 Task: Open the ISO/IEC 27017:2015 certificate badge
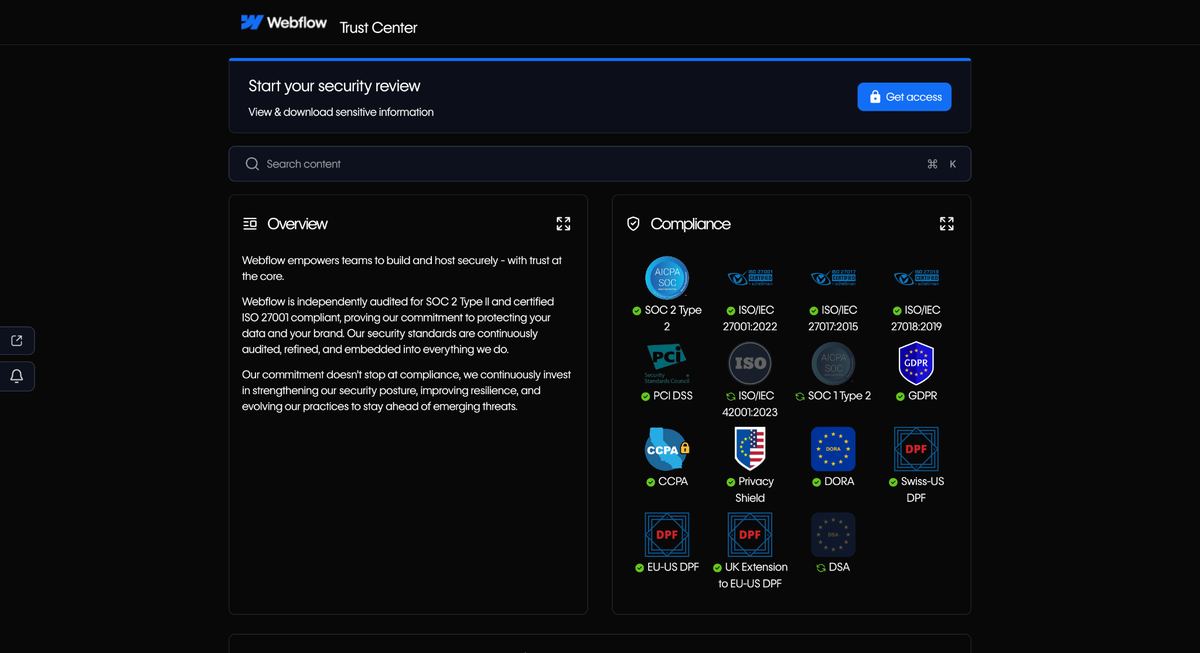(833, 278)
